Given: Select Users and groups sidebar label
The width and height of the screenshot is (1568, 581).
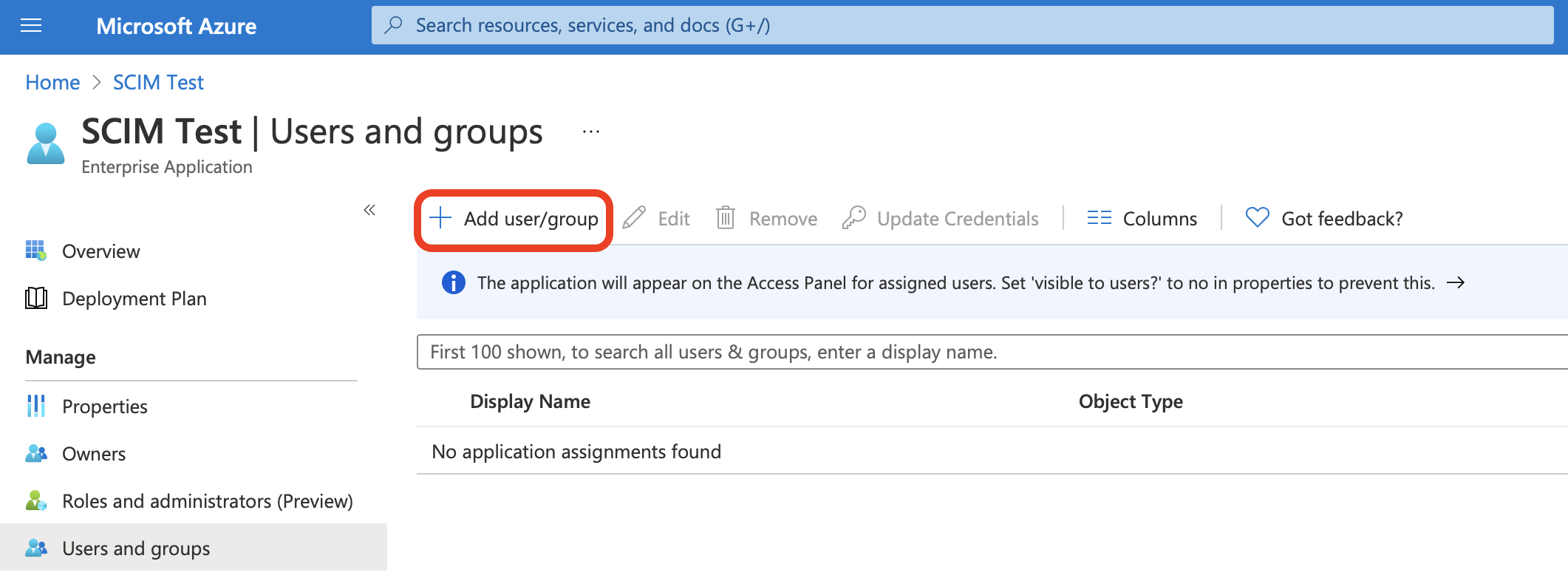Looking at the screenshot, I should click(x=136, y=548).
